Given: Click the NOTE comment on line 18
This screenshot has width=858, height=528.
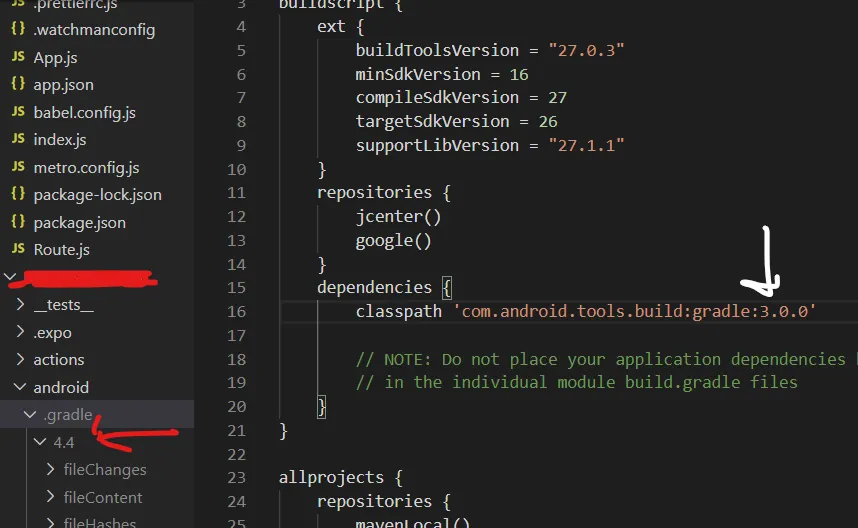Looking at the screenshot, I should (606, 359).
